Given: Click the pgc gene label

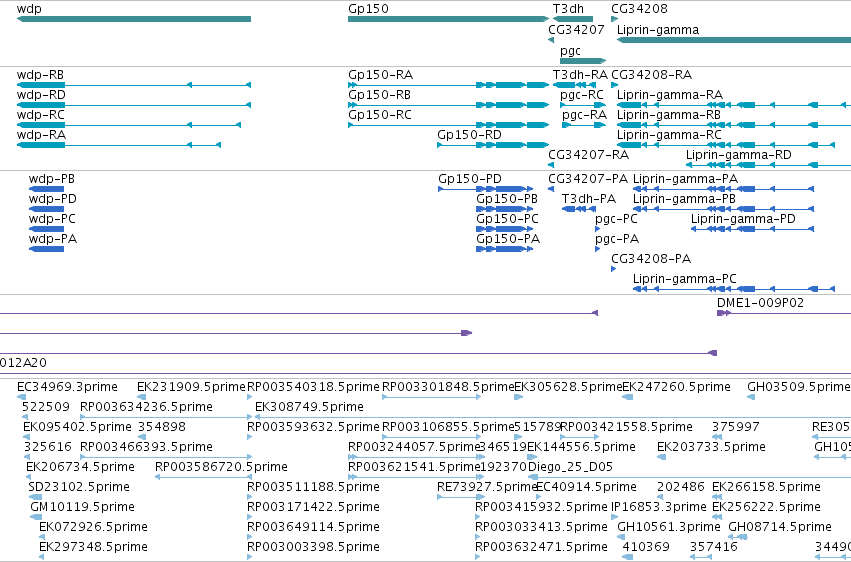Looking at the screenshot, I should 570,52.
